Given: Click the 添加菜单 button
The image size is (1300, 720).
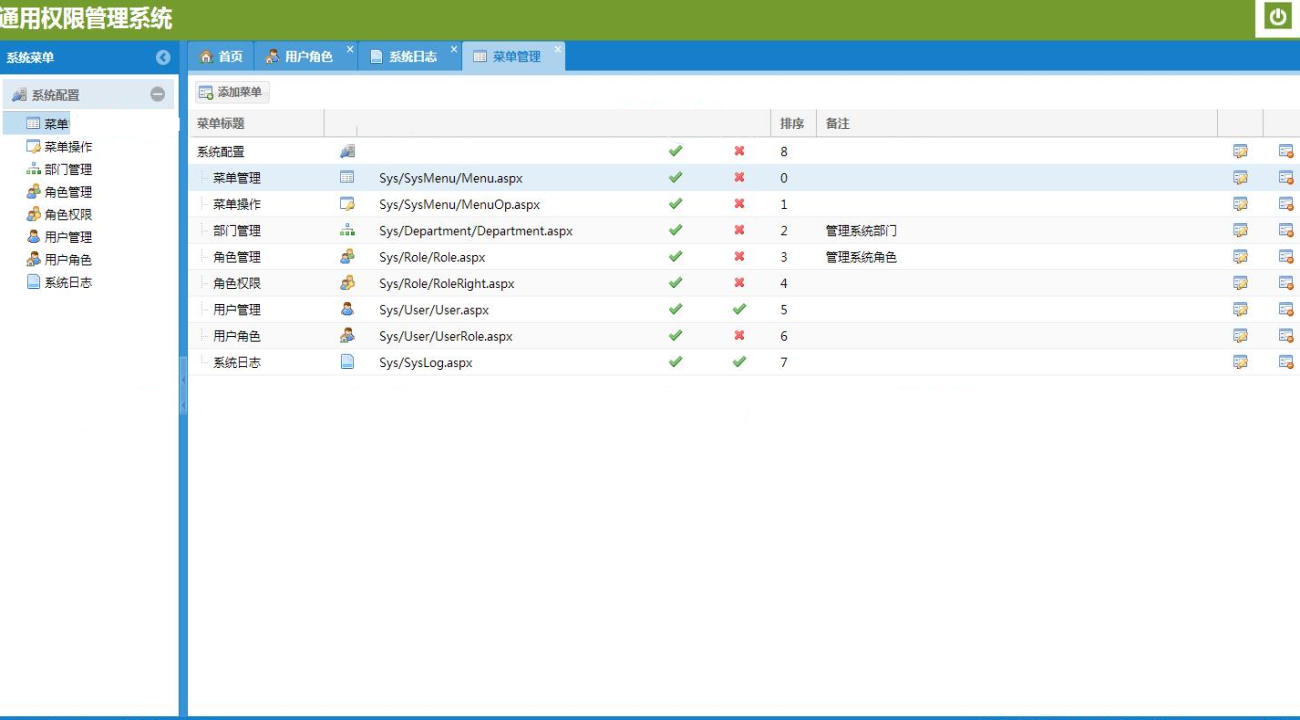Looking at the screenshot, I should (x=231, y=92).
